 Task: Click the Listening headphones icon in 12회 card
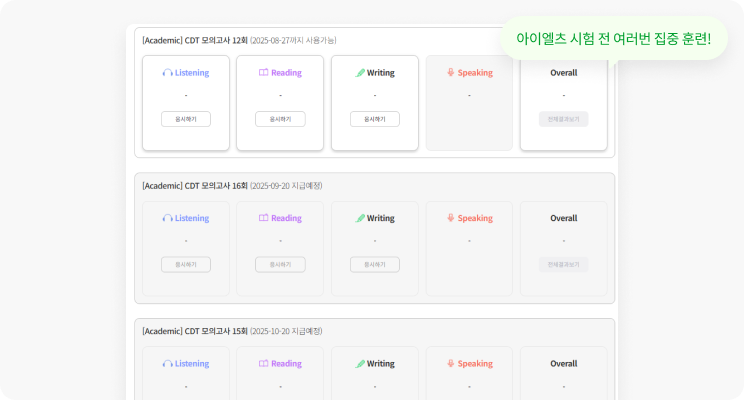coord(167,73)
